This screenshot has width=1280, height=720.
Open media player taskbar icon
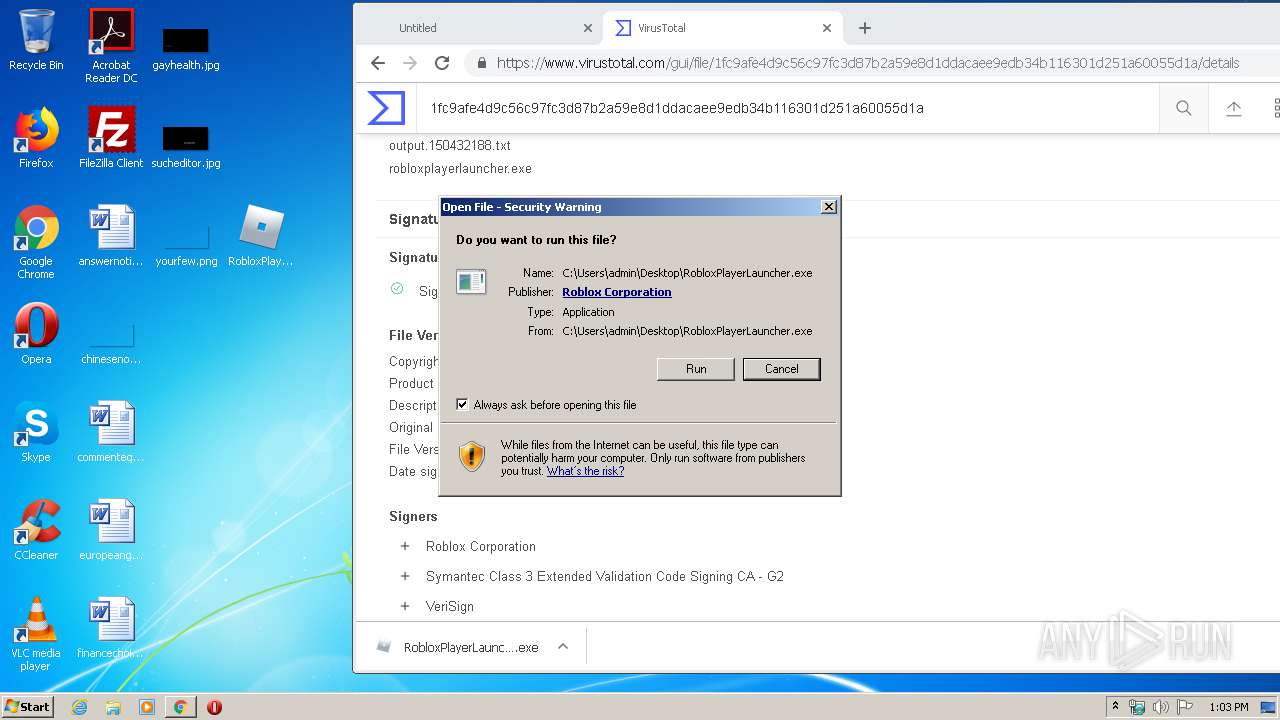click(x=147, y=707)
